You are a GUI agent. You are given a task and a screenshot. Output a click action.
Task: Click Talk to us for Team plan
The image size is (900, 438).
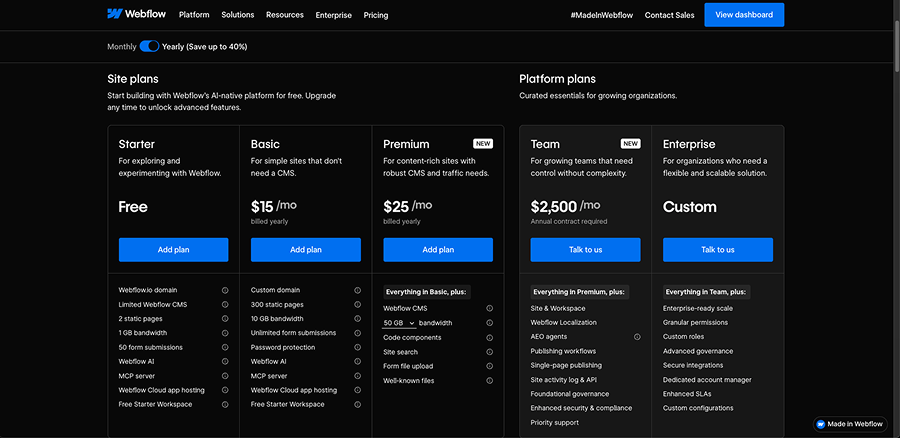[585, 250]
